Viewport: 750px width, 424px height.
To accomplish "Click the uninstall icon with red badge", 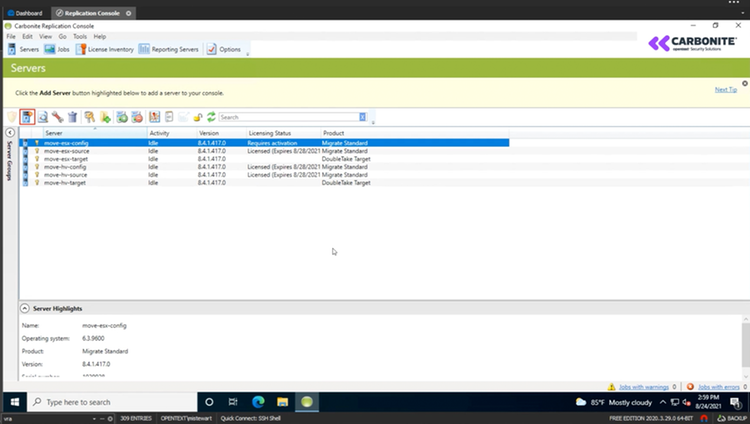I will click(137, 117).
